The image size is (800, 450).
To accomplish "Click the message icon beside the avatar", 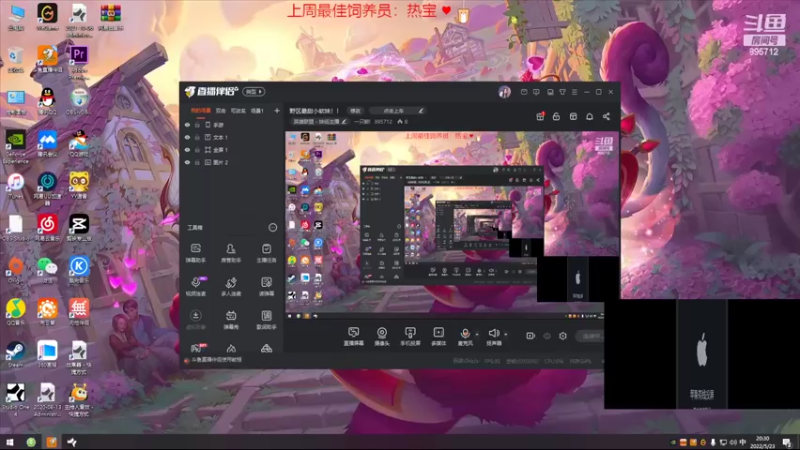I will [524, 92].
